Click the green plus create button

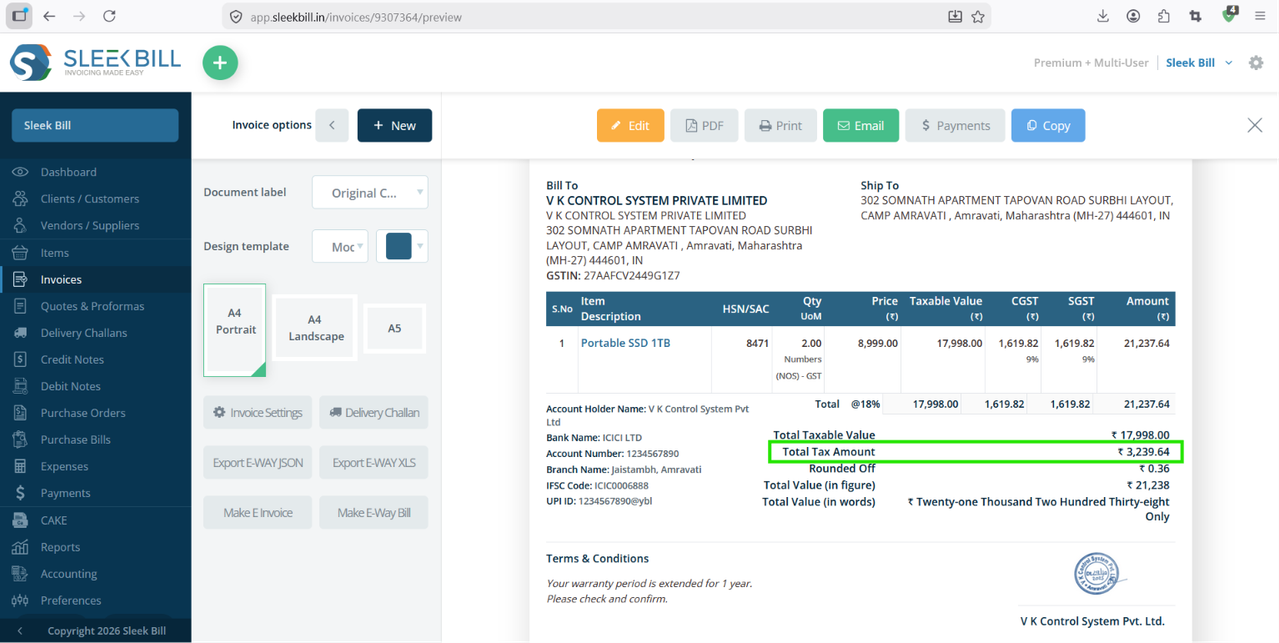click(220, 63)
